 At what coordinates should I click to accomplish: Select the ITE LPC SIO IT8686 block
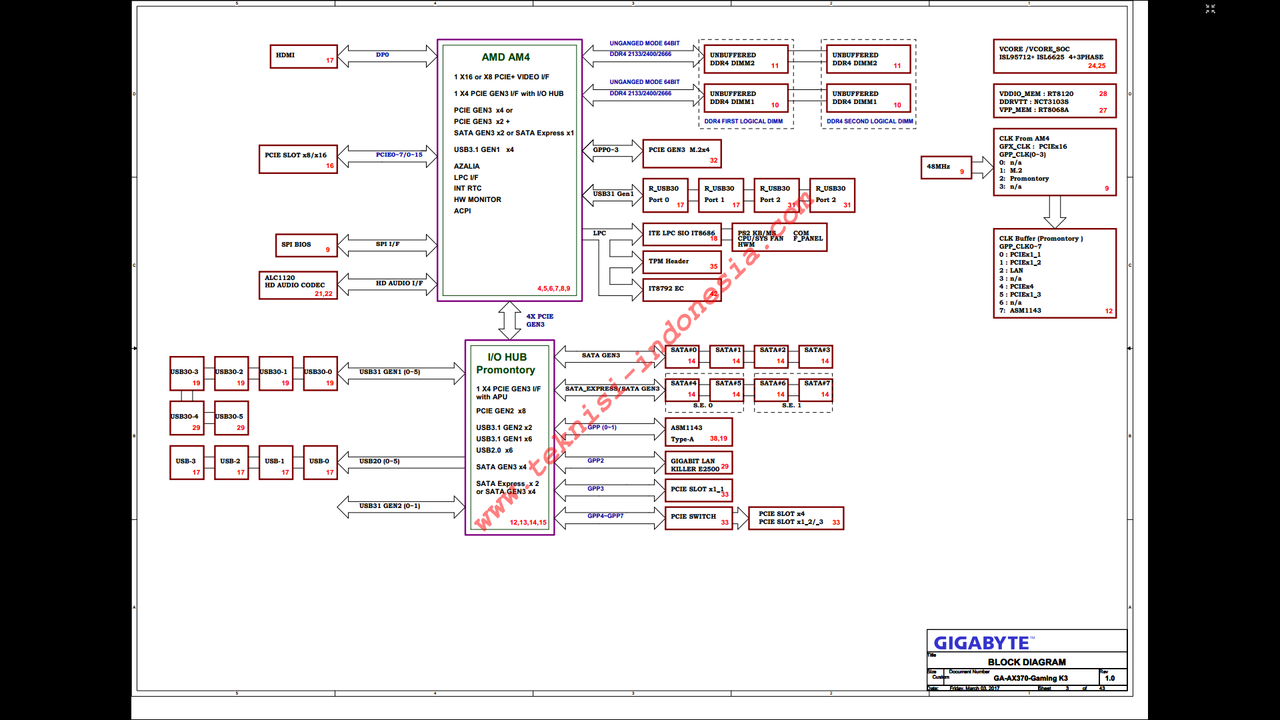pyautogui.click(x=682, y=235)
